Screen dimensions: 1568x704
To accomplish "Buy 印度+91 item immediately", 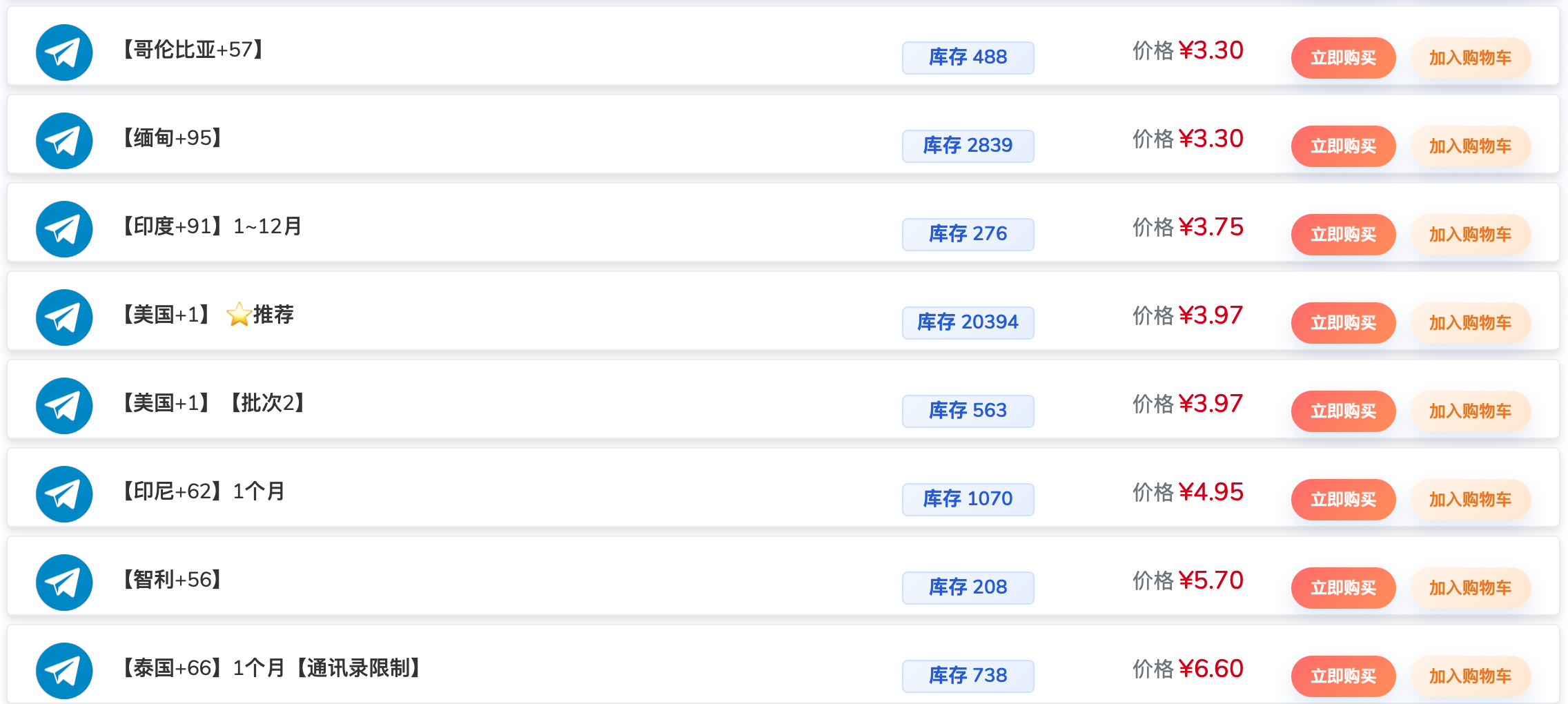I will pos(1343,235).
